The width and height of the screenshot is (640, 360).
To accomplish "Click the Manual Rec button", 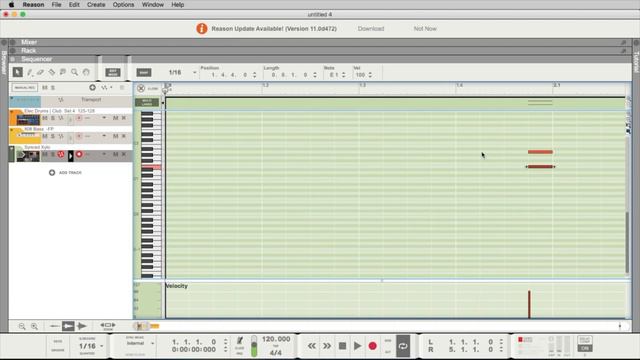I will 25,88.
